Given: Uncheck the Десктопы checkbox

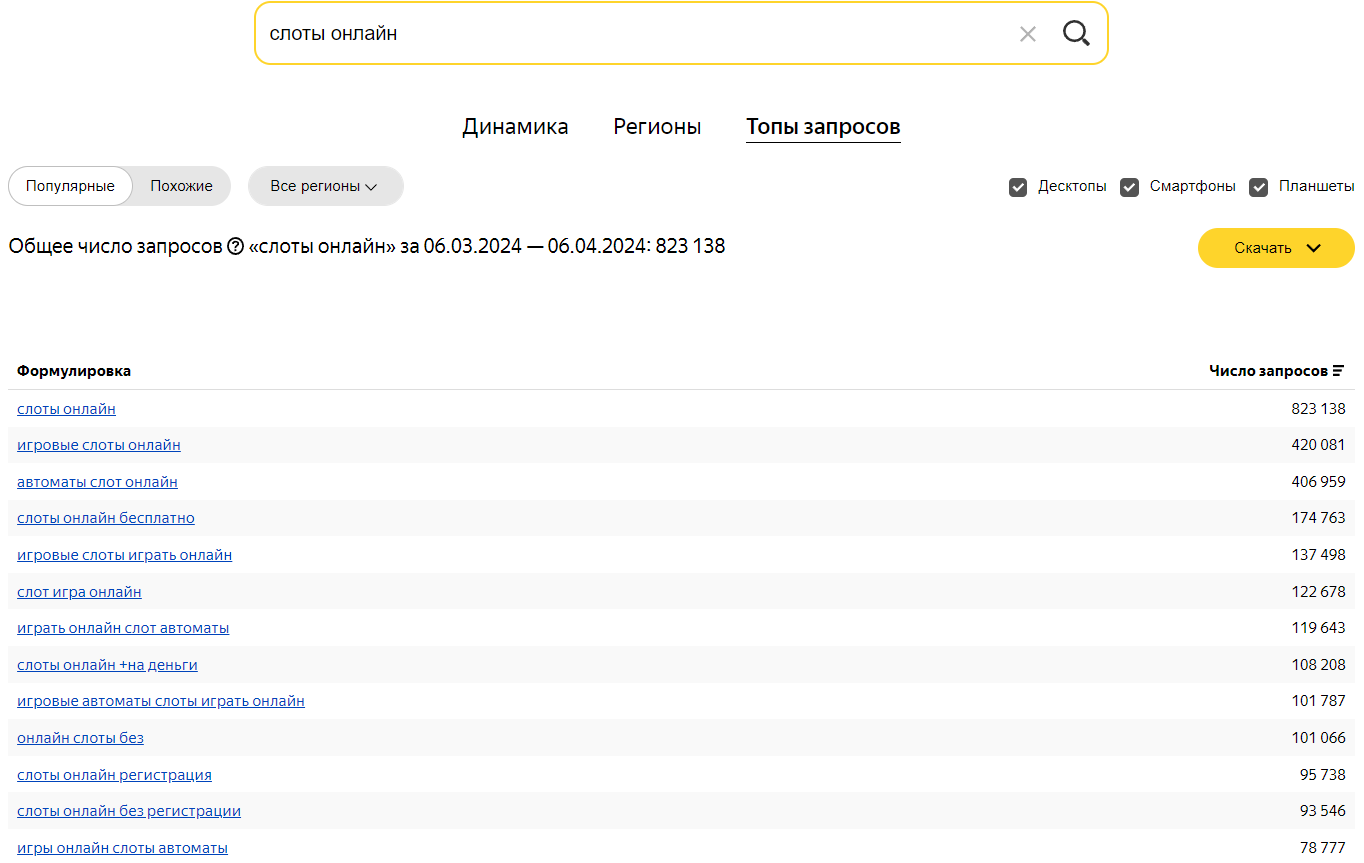Looking at the screenshot, I should tap(1018, 187).
